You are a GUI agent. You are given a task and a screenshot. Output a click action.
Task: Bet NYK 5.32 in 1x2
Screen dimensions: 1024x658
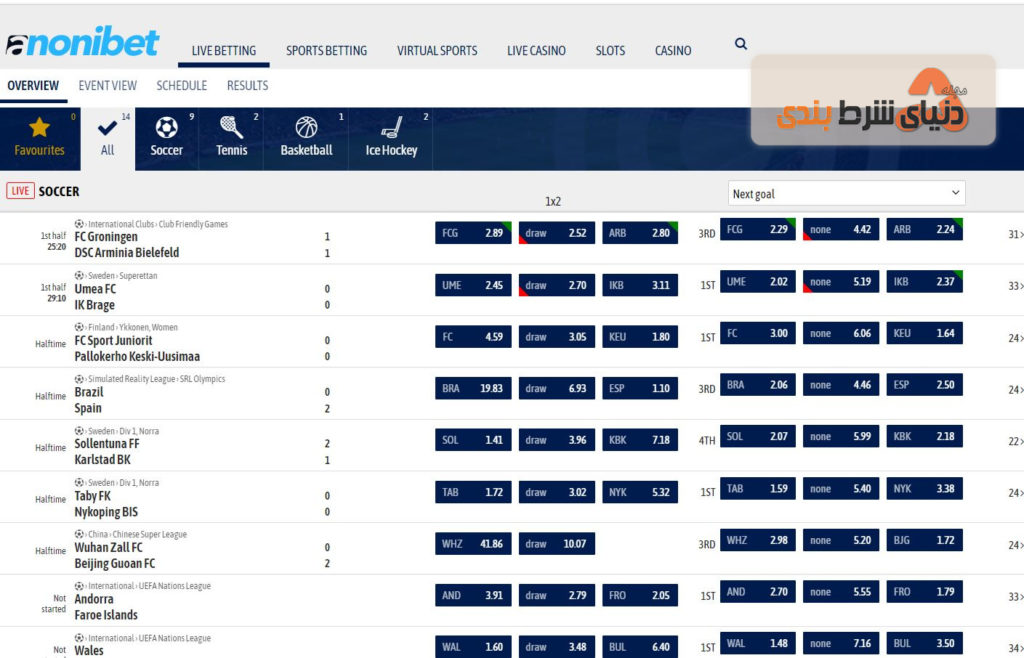tap(640, 492)
